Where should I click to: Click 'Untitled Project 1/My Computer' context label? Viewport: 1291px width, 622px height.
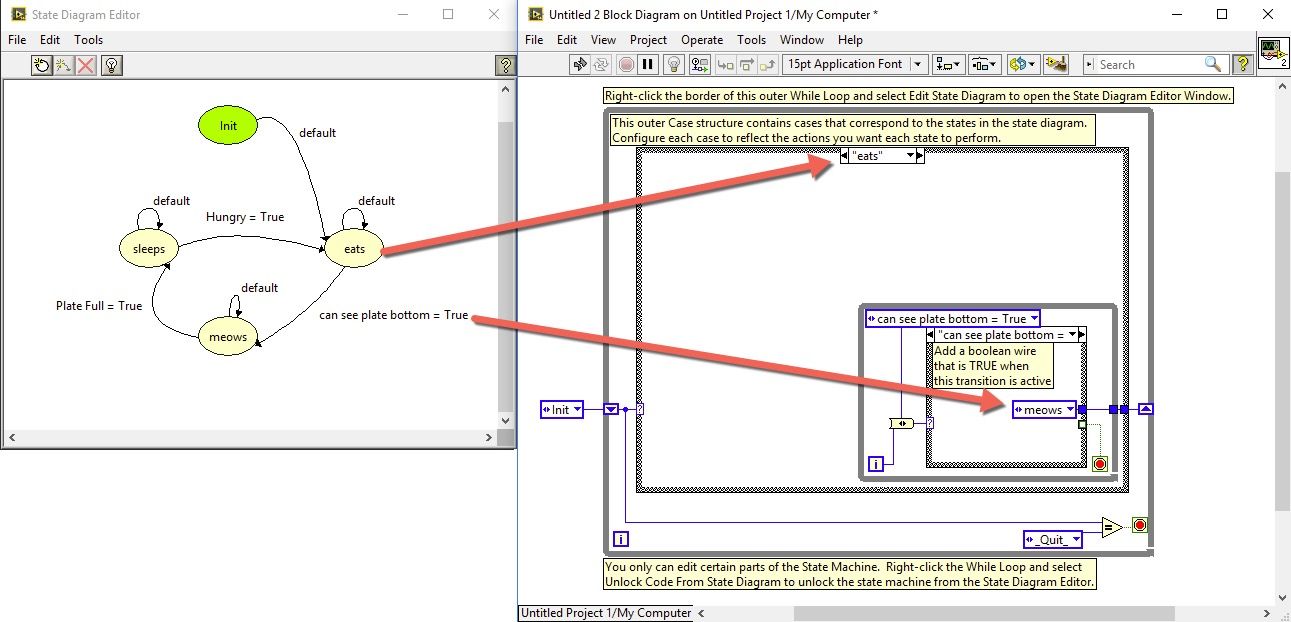[606, 613]
